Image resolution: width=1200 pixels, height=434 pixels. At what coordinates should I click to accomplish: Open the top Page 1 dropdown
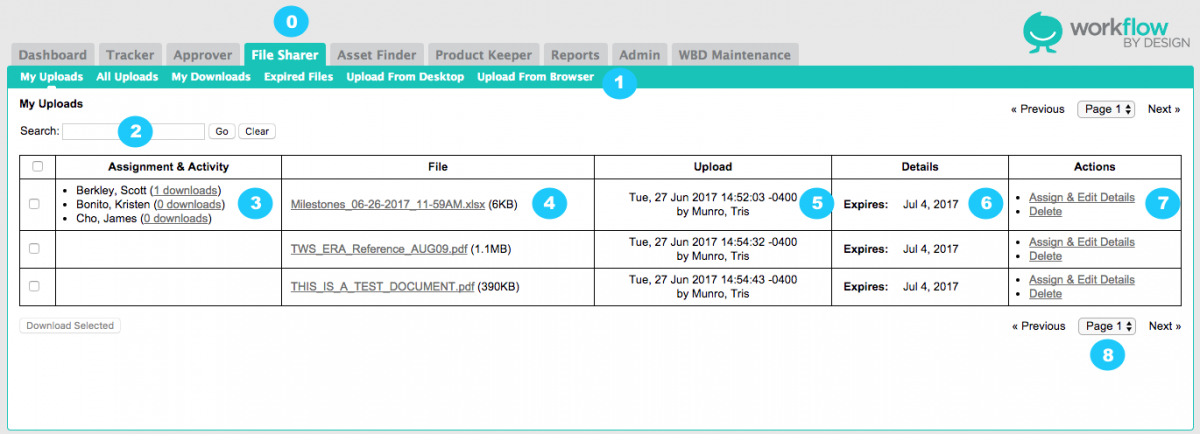click(x=1107, y=109)
